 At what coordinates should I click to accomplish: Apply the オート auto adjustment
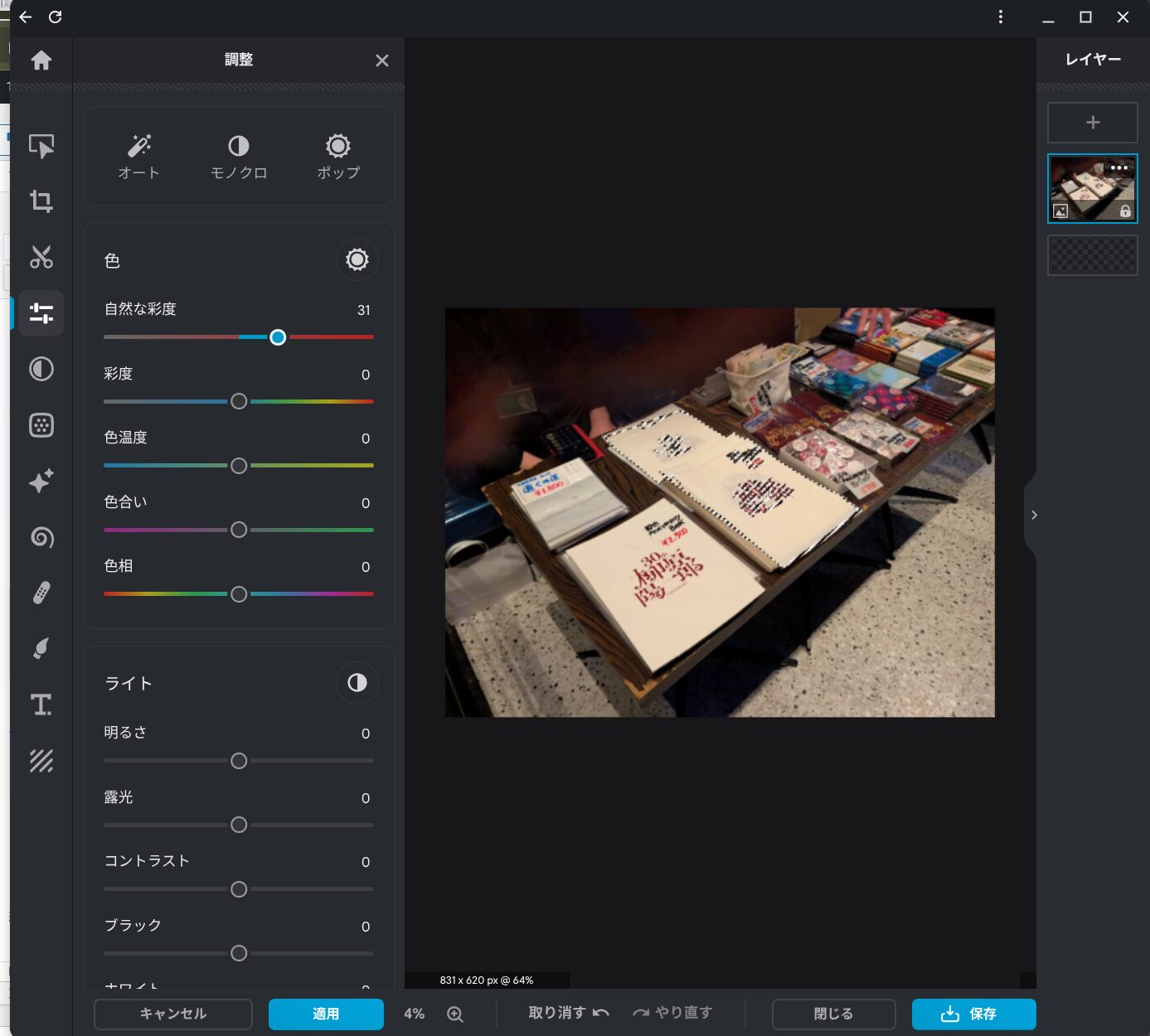point(138,156)
